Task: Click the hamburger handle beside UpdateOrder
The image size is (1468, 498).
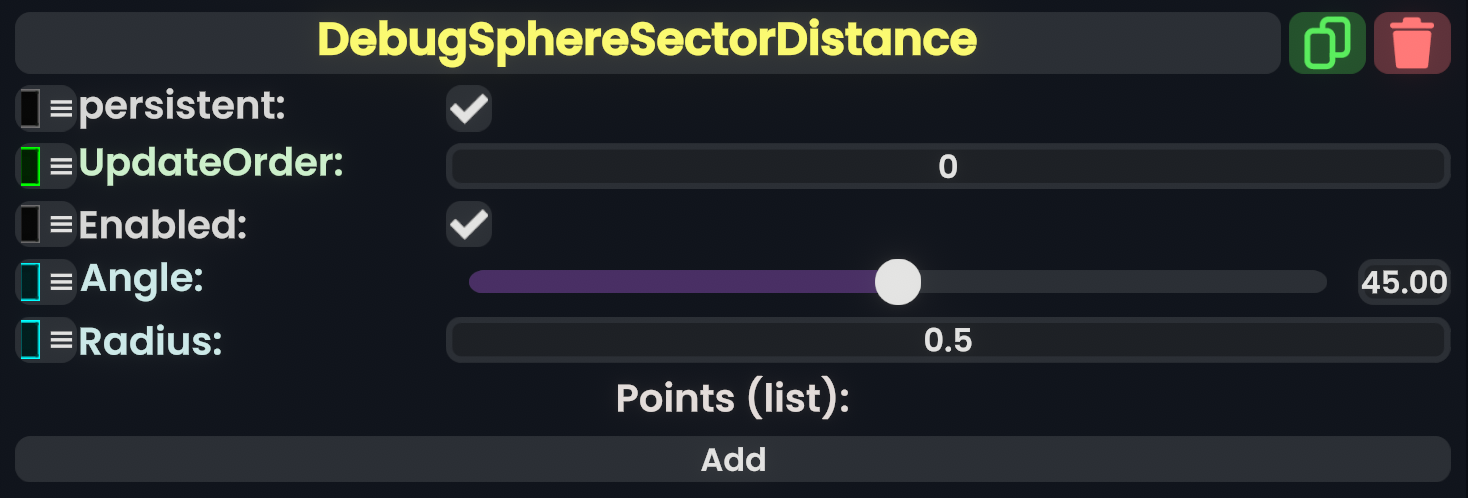Action: point(62,165)
